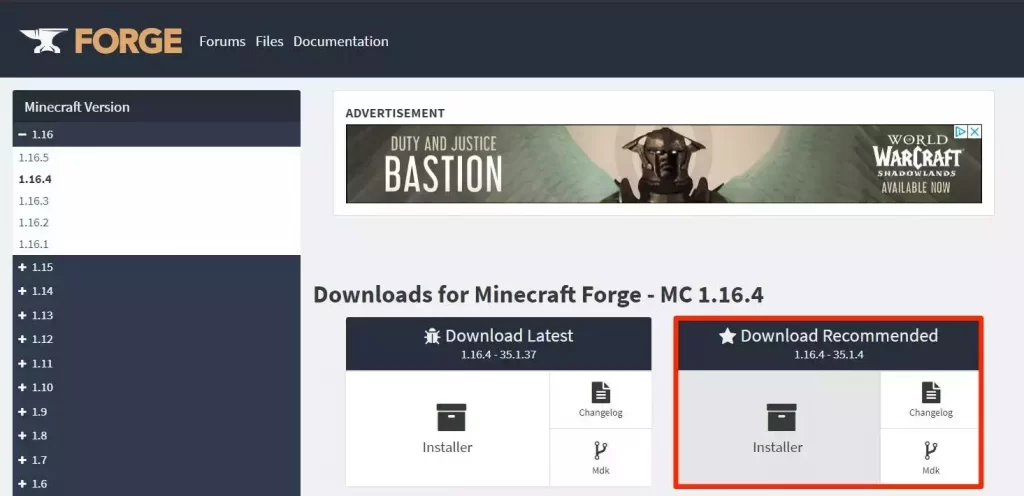
Task: Click the Mdk branch icon under Download Latest
Action: [x=600, y=450]
